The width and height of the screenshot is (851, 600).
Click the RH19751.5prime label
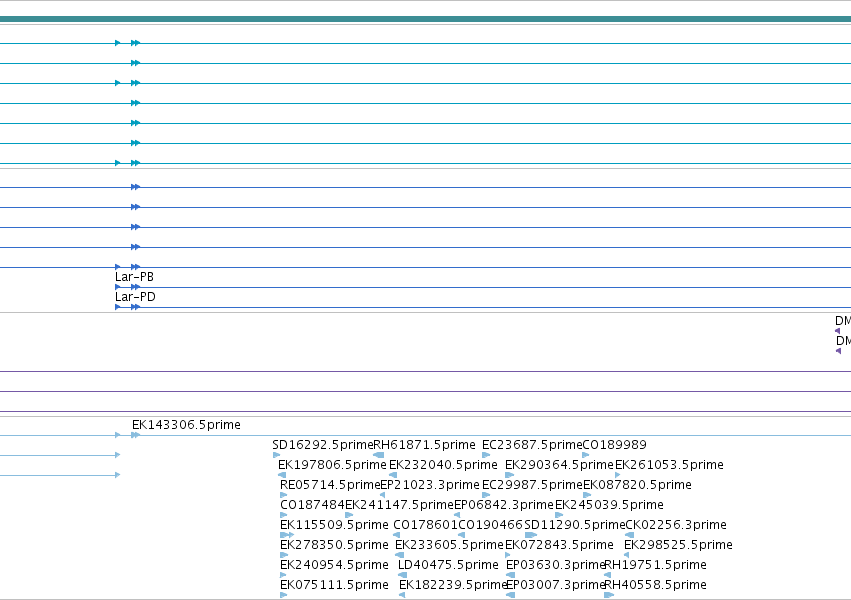click(656, 565)
